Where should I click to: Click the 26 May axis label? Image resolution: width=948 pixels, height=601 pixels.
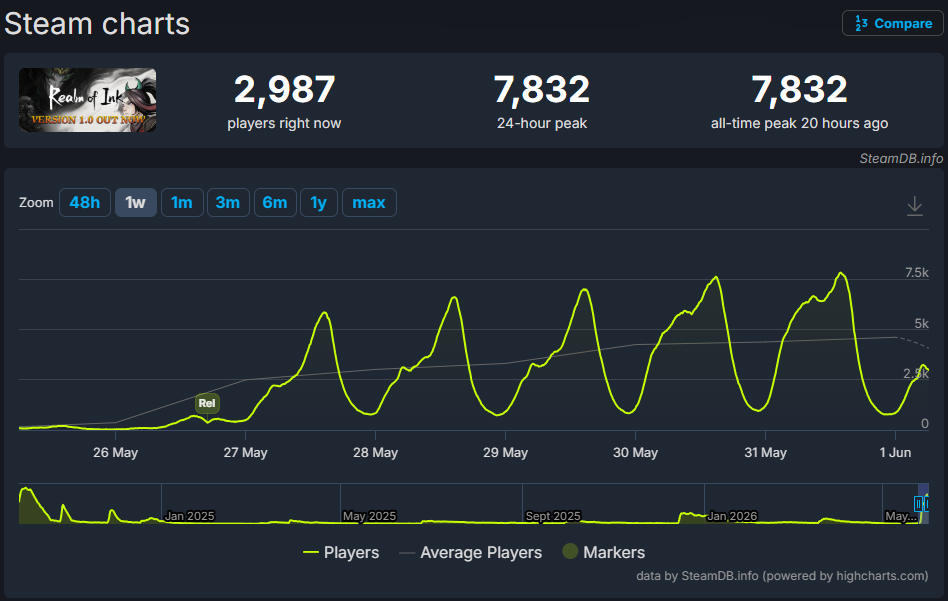click(x=115, y=452)
